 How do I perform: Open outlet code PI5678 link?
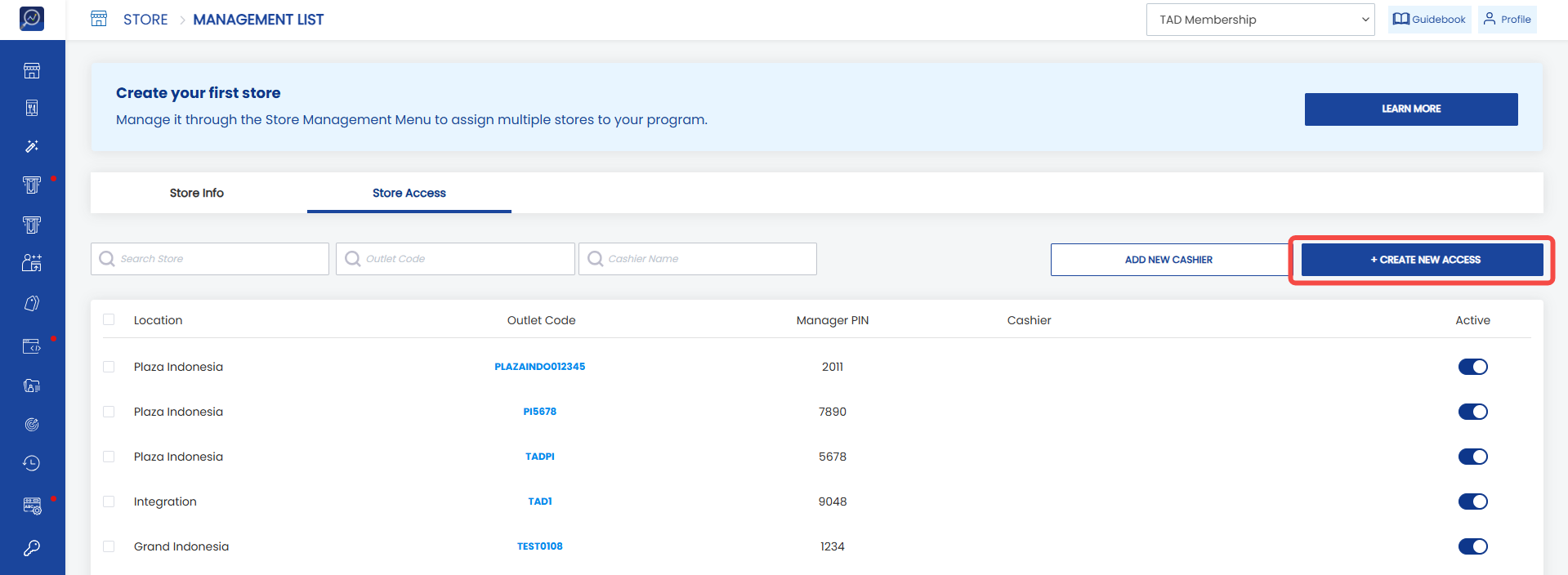[540, 412]
